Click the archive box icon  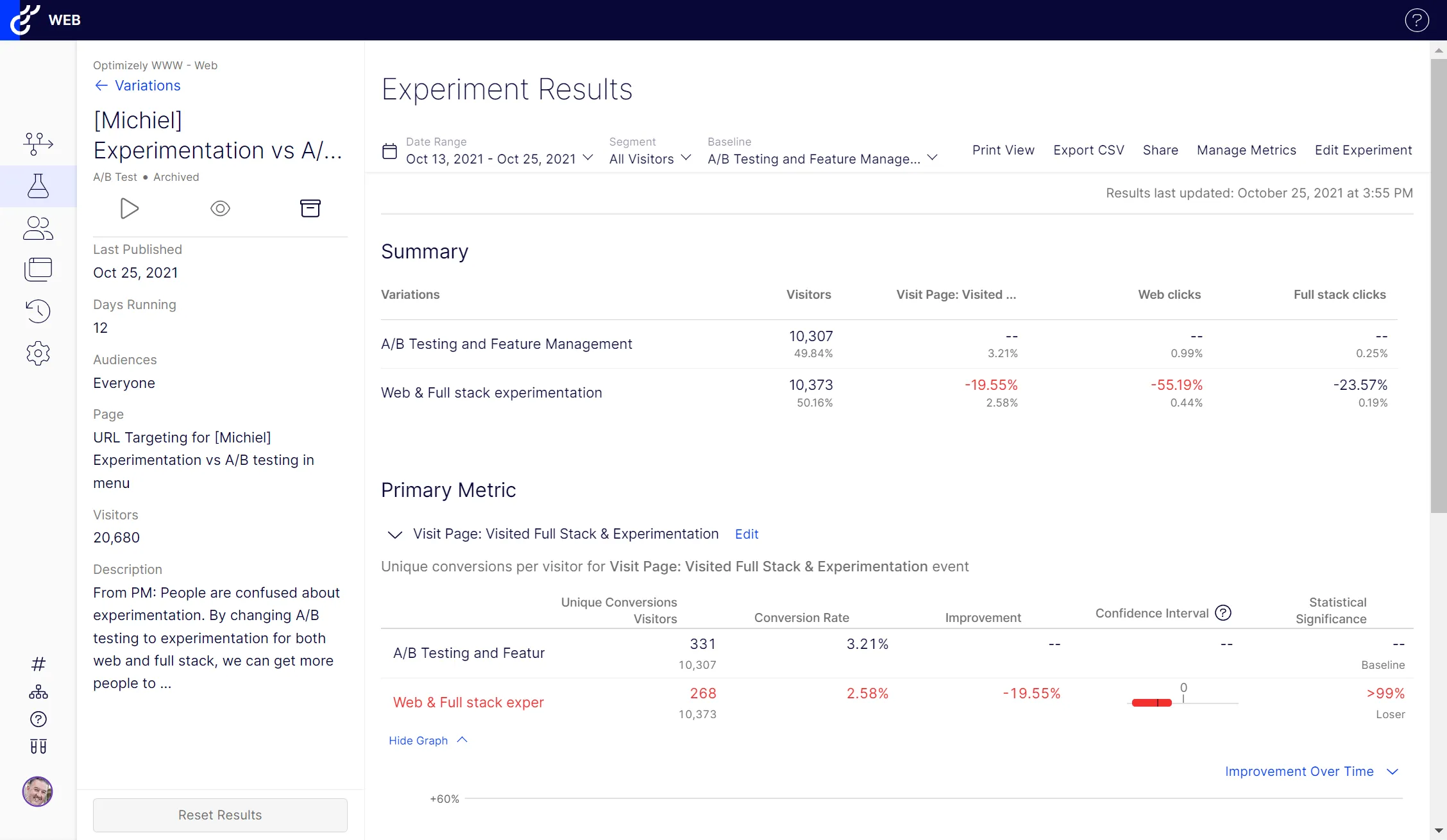310,208
